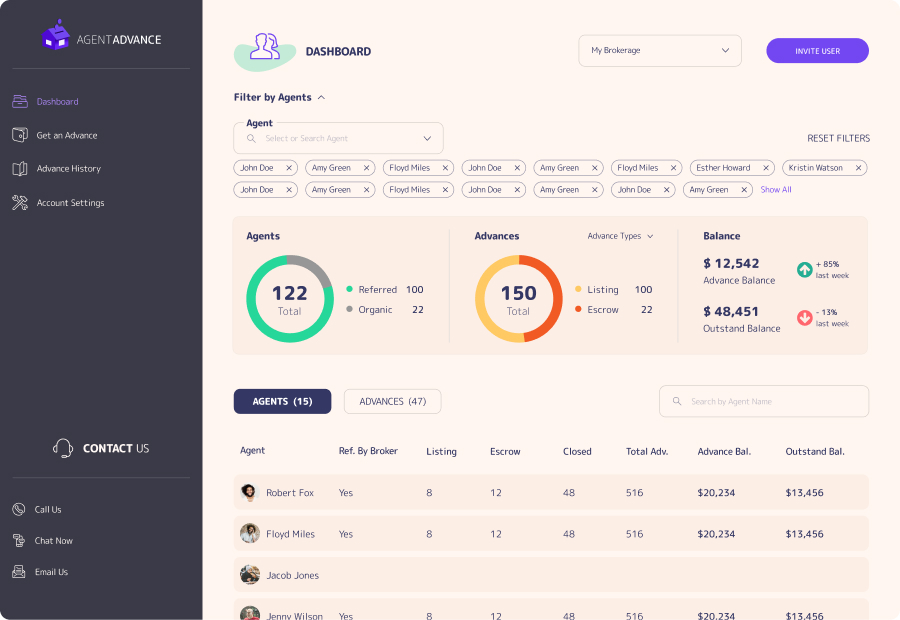
Task: Click the green up arrow beside +85%
Action: 805,269
